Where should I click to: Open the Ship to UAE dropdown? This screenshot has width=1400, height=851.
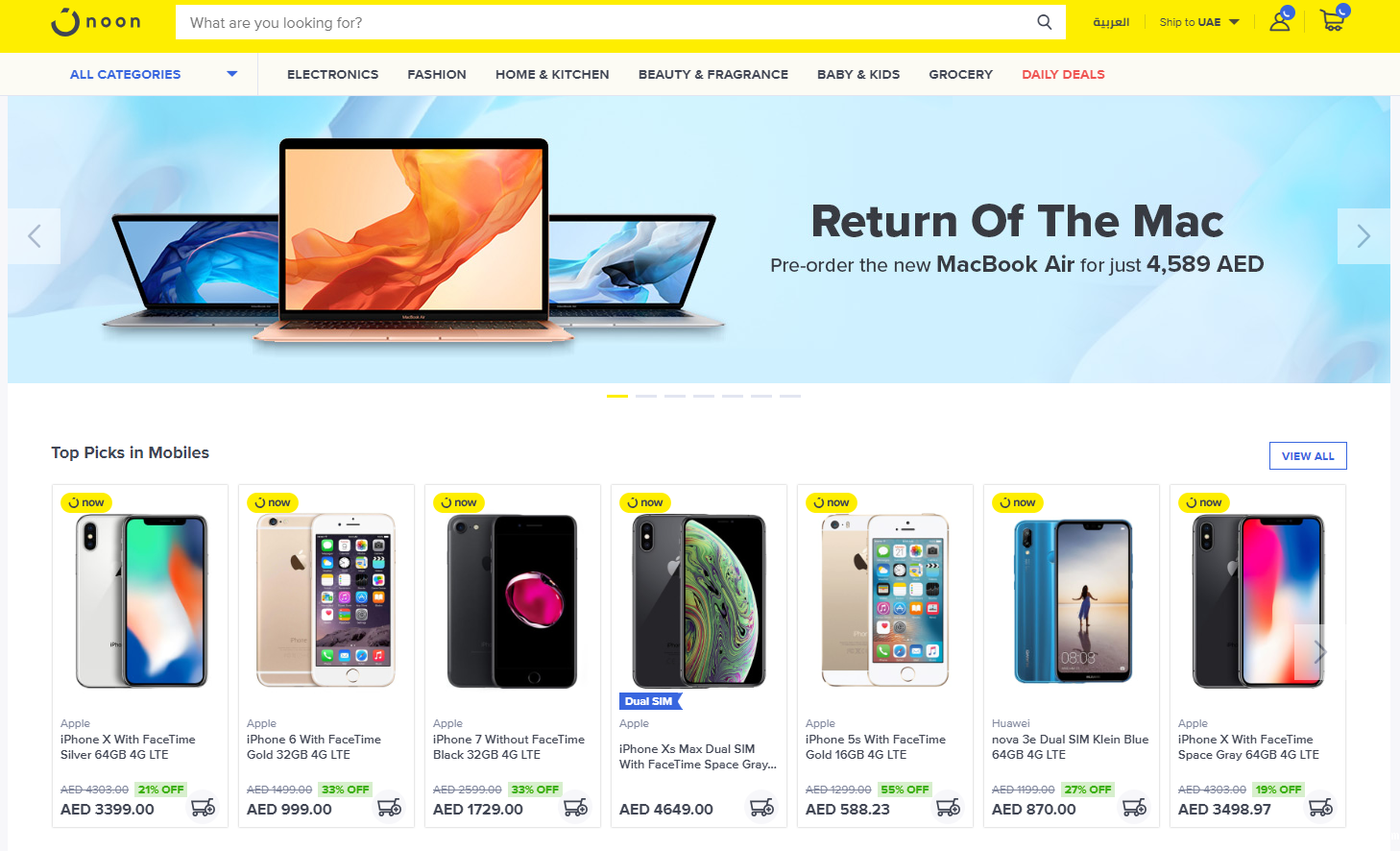1199,22
